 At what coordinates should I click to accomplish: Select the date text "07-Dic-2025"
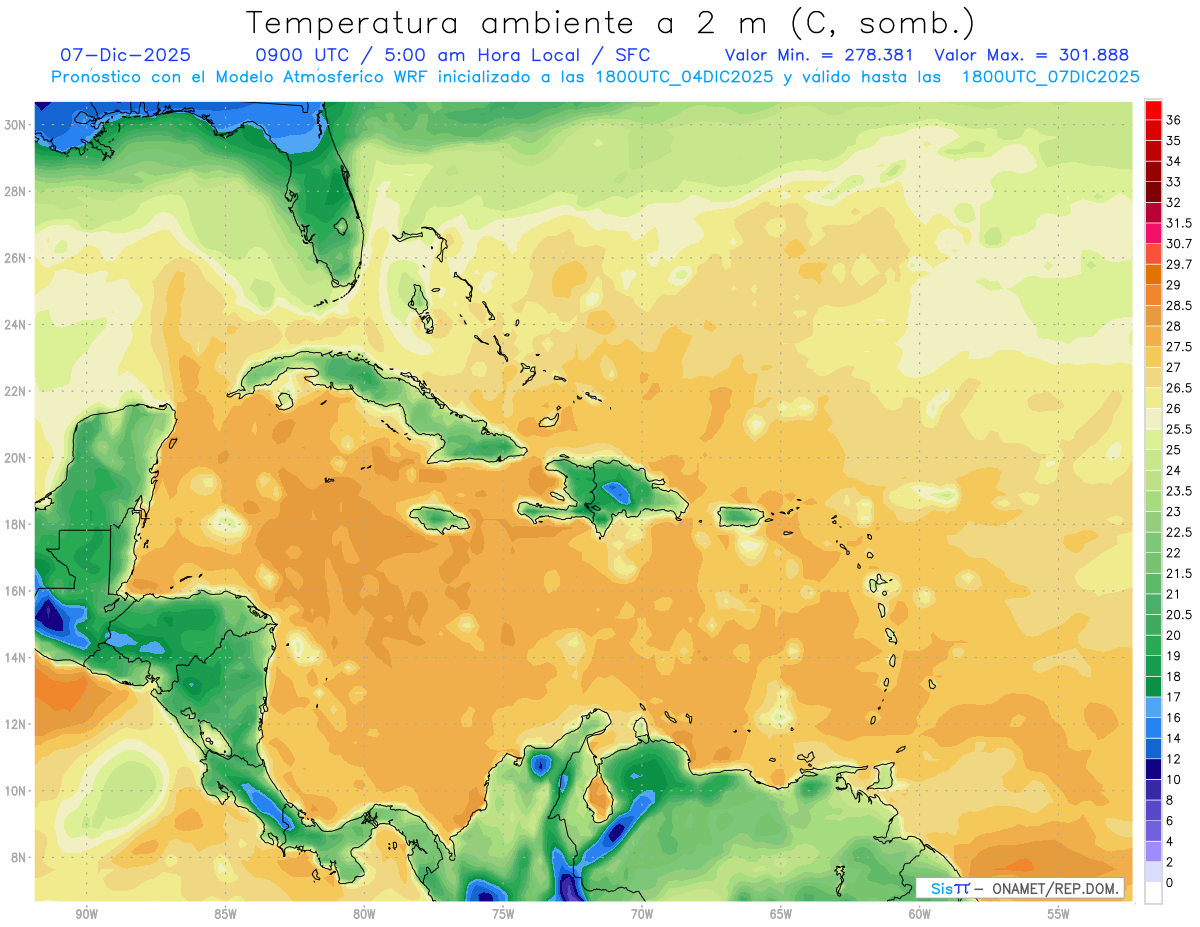coord(125,55)
